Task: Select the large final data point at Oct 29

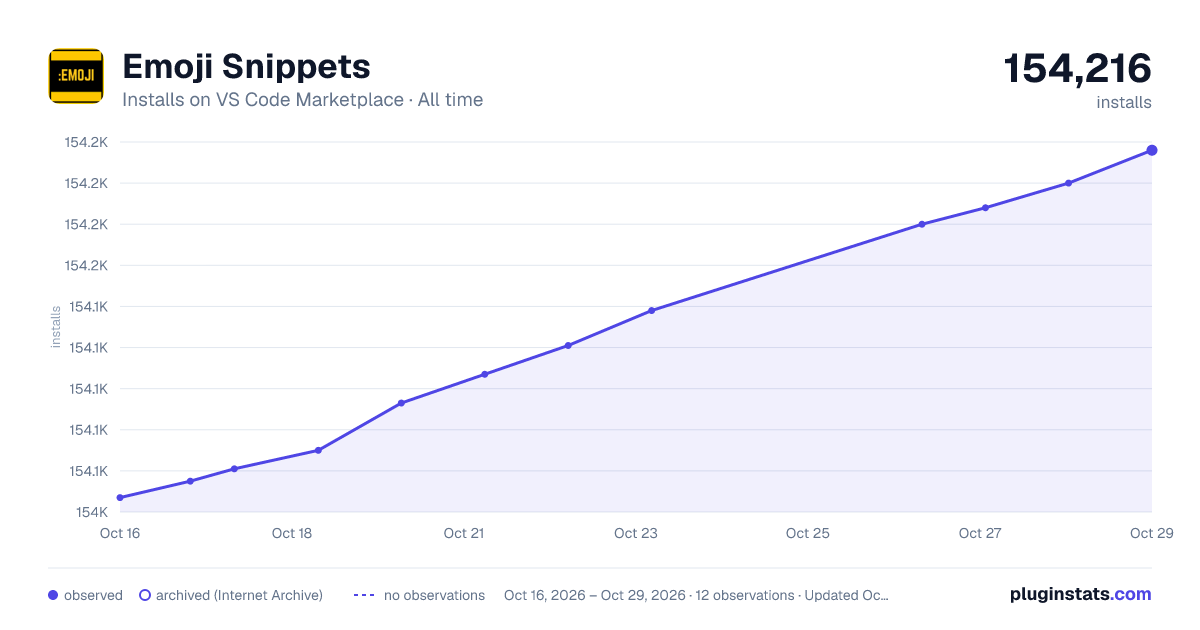Action: 1152,150
